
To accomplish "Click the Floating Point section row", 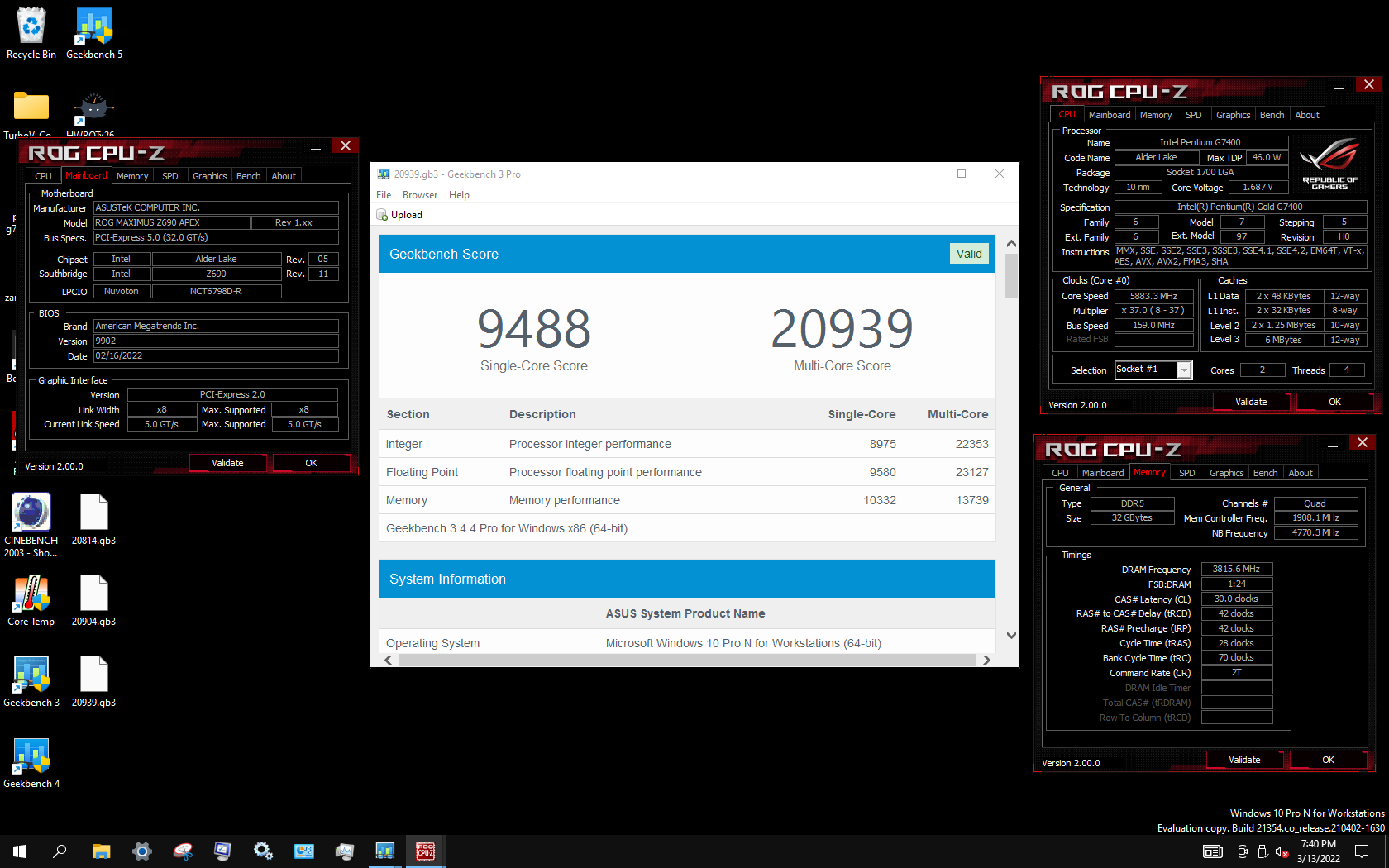I will [687, 472].
